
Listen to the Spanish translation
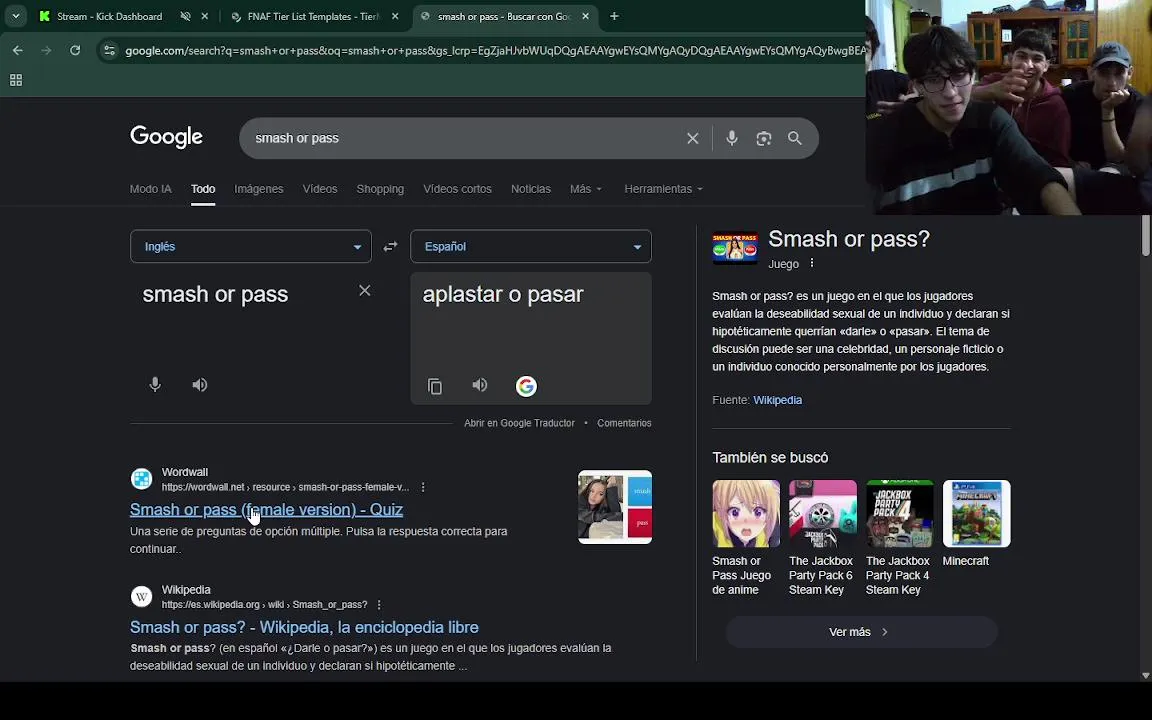coord(480,385)
